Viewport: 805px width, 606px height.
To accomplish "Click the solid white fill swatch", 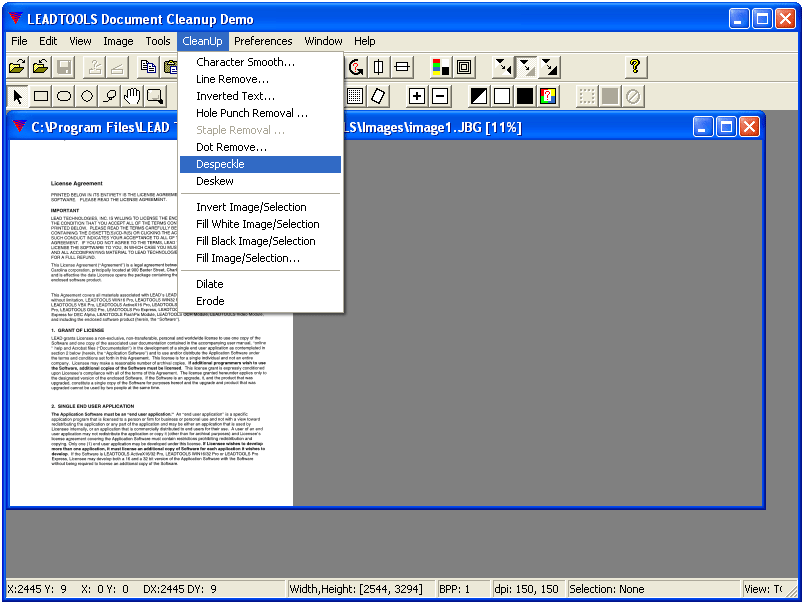I will [502, 96].
